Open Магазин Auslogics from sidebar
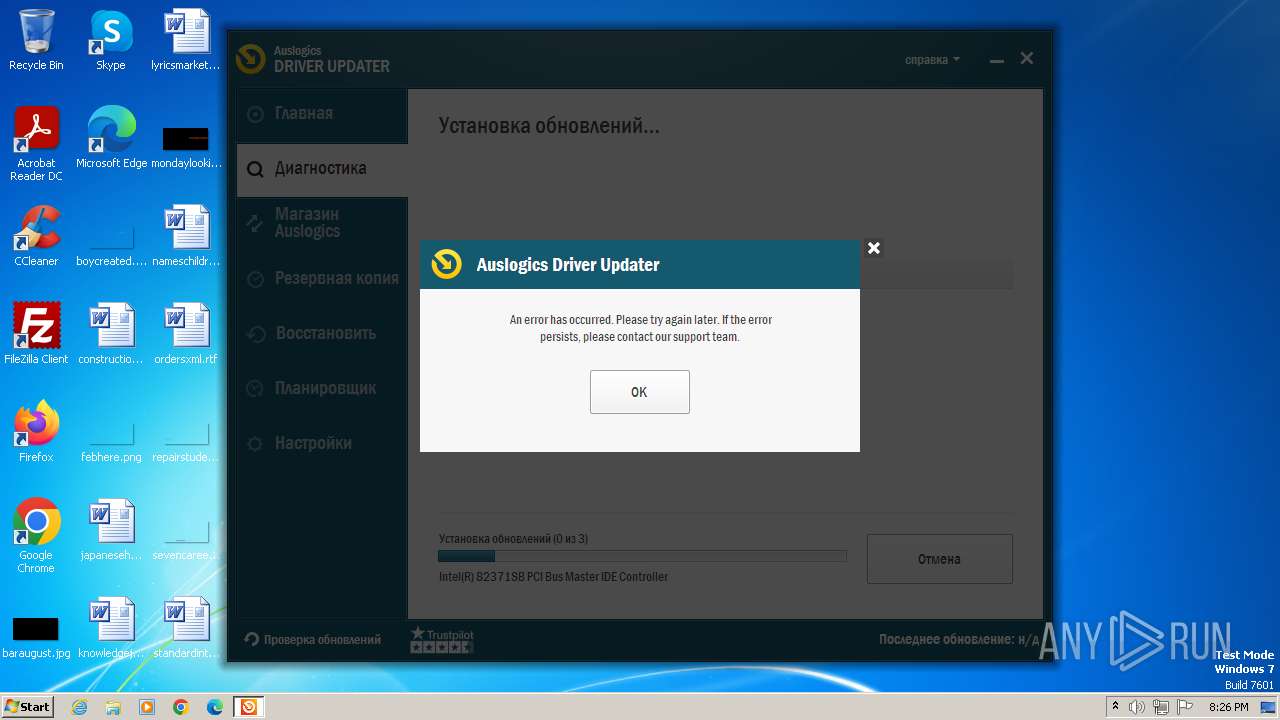Viewport: 1280px width, 720px height. (x=322, y=223)
